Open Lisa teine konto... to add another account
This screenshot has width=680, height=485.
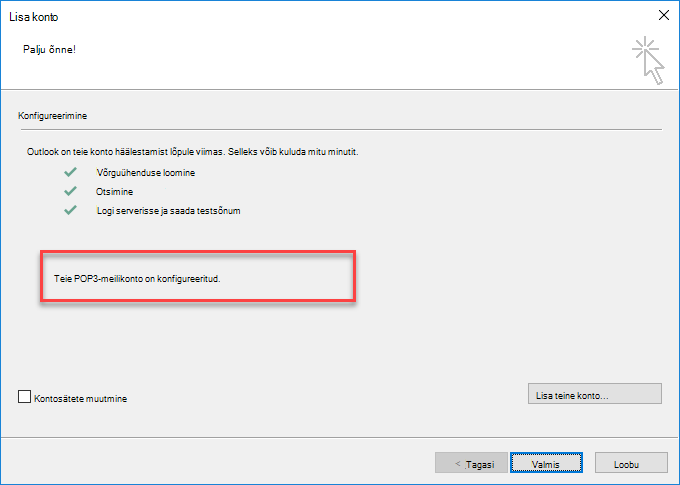click(x=595, y=393)
